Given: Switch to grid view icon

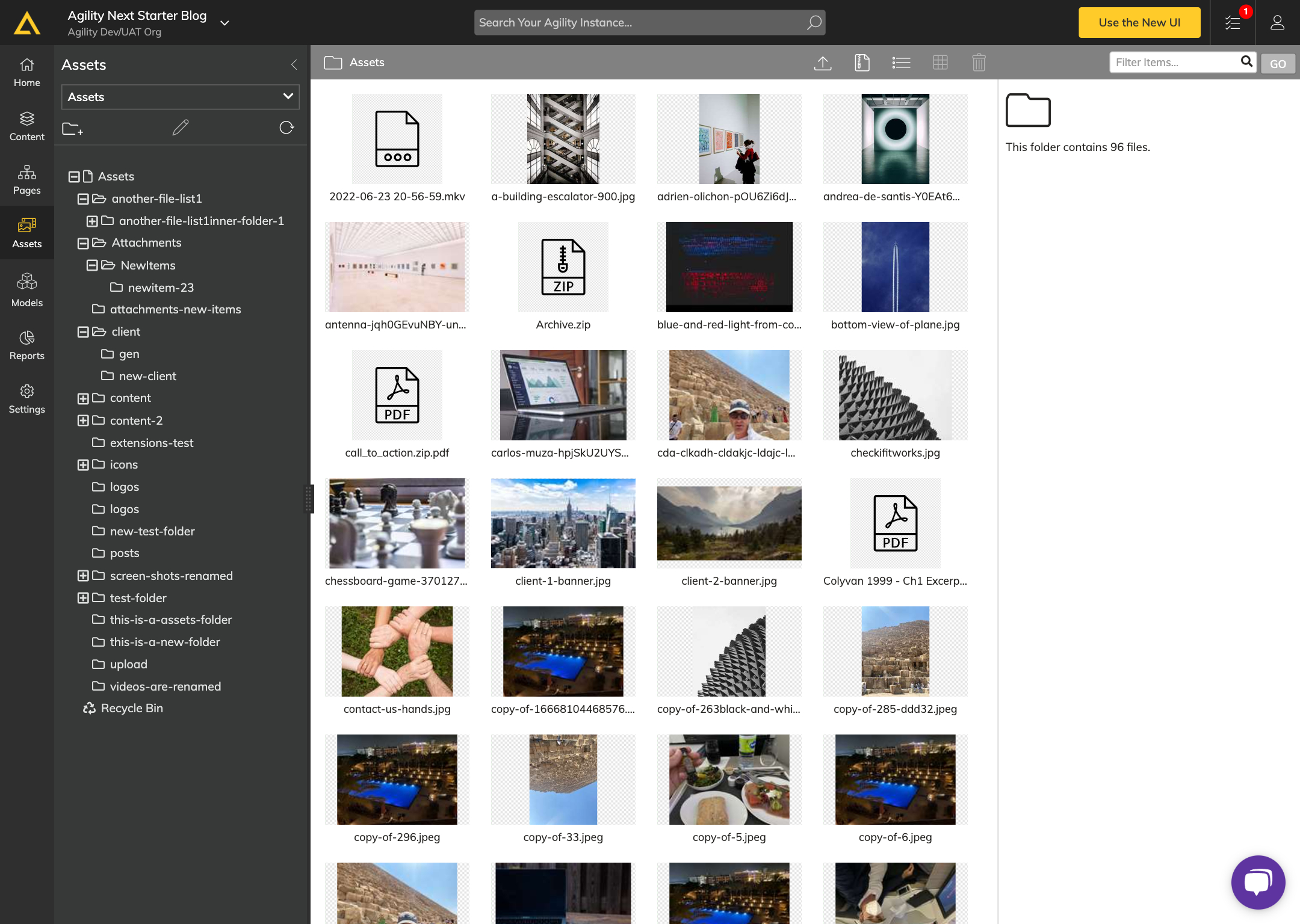Looking at the screenshot, I should pos(940,63).
